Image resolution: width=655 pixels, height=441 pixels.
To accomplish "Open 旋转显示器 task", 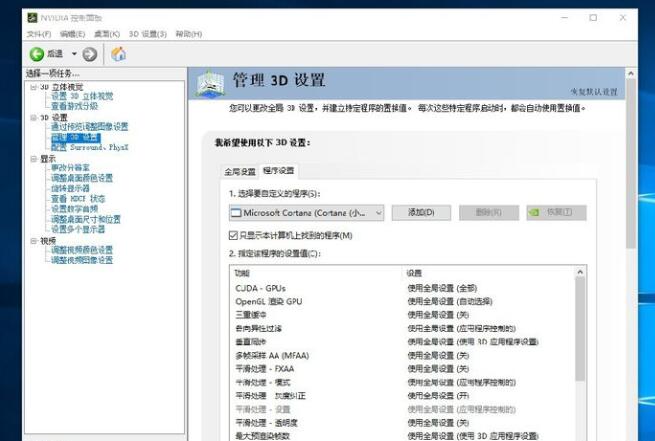I will click(x=70, y=188).
